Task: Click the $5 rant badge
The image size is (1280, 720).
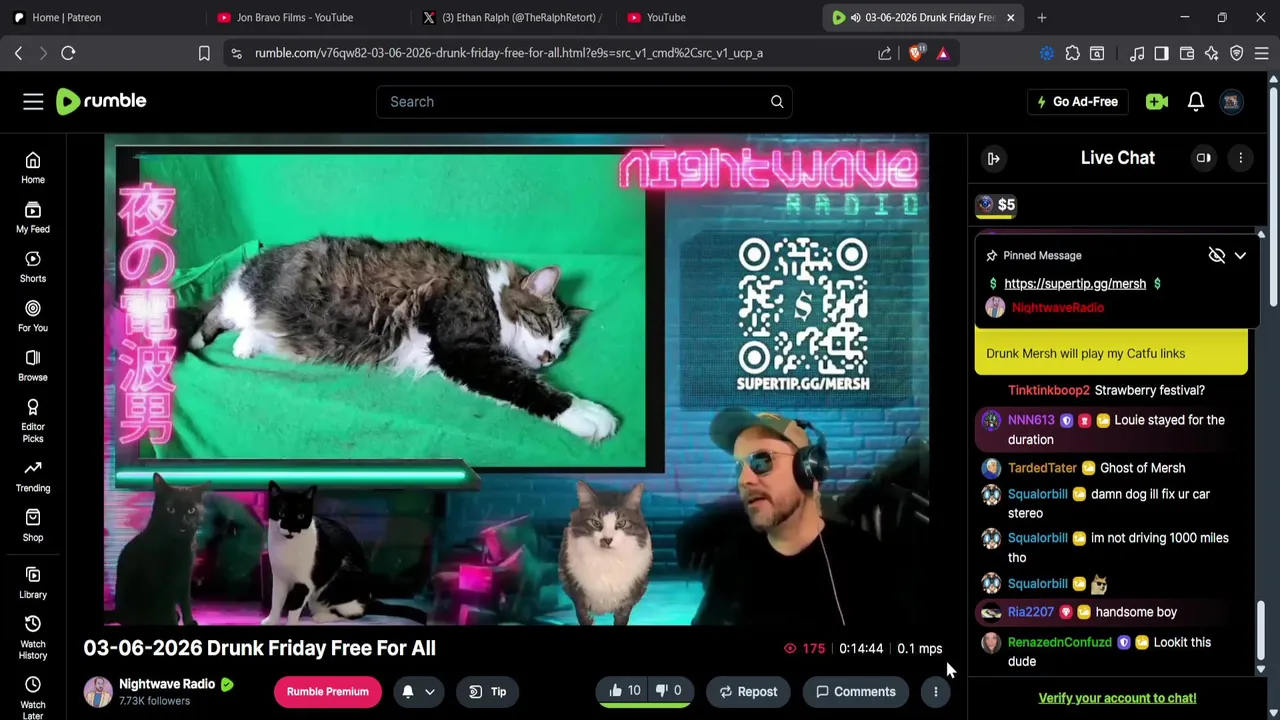Action: [x=997, y=205]
